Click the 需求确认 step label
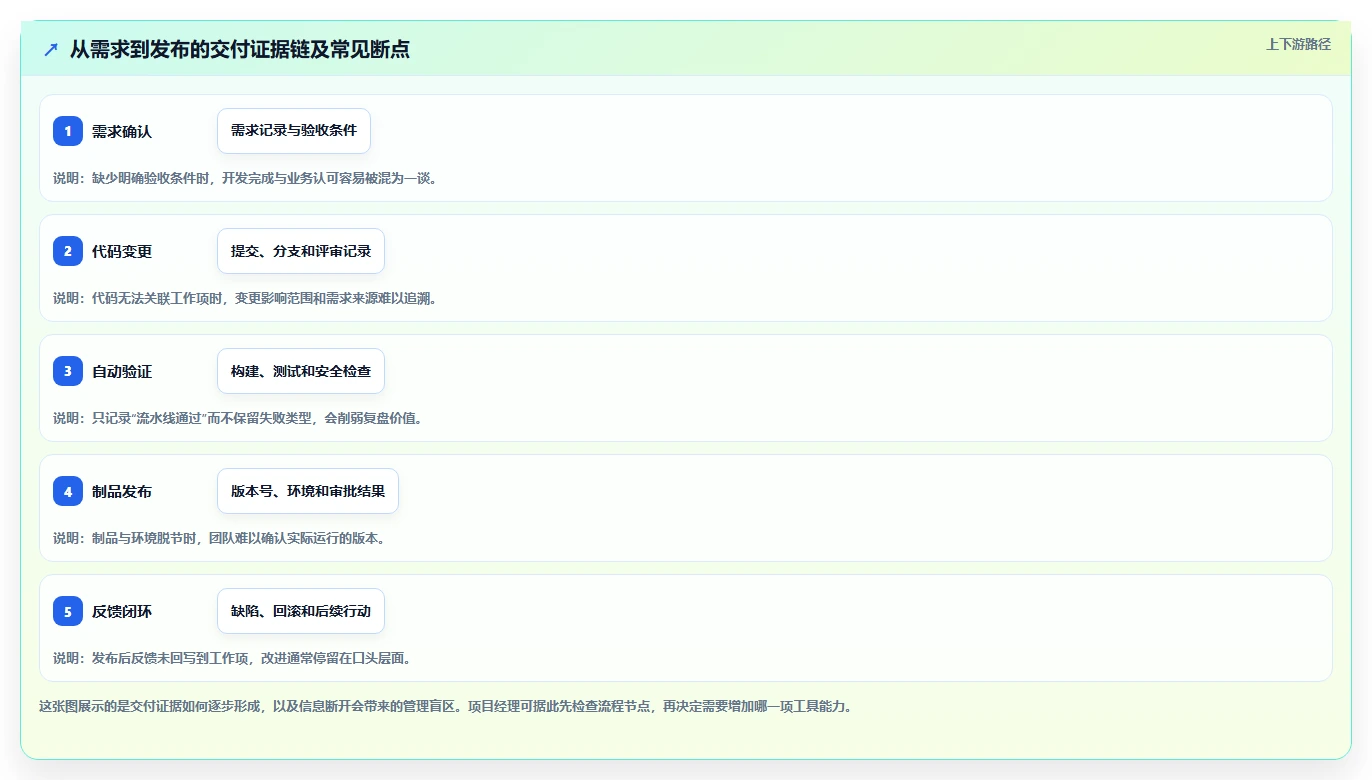The image size is (1372, 780). click(122, 131)
